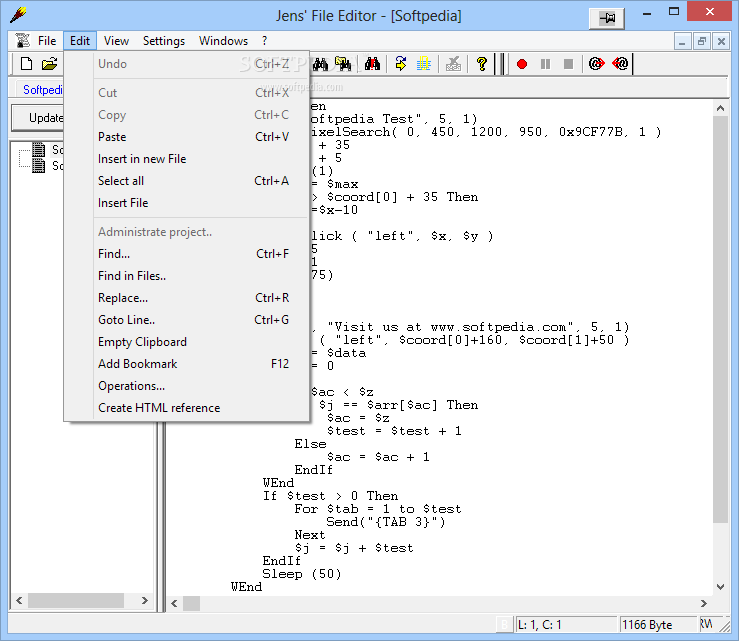Switch to the Softpedia document tab
The width and height of the screenshot is (739, 641).
(39, 90)
